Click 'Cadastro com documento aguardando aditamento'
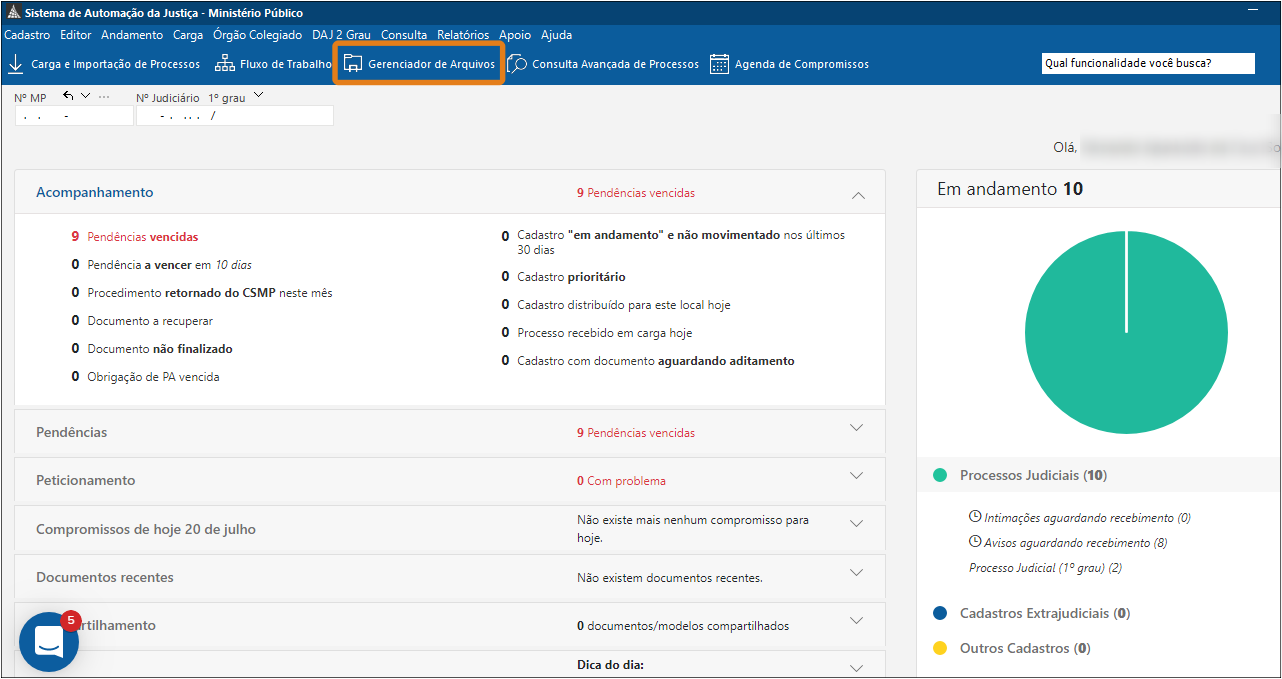Image resolution: width=1282 pixels, height=679 pixels. (x=648, y=361)
